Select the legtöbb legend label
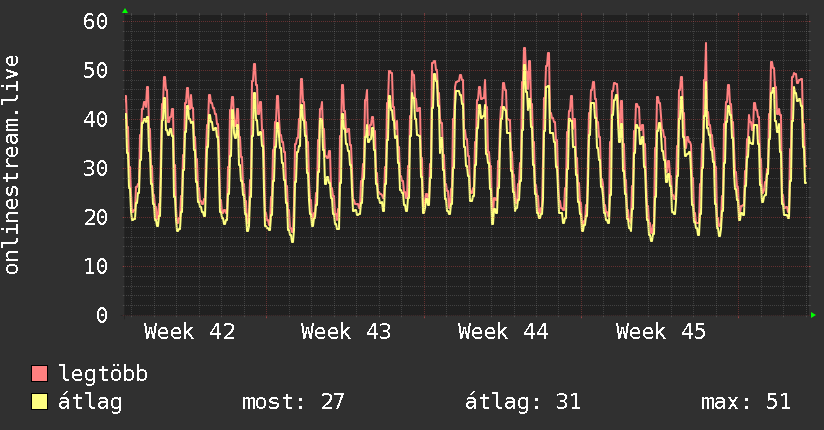This screenshot has width=824, height=430. point(104,374)
